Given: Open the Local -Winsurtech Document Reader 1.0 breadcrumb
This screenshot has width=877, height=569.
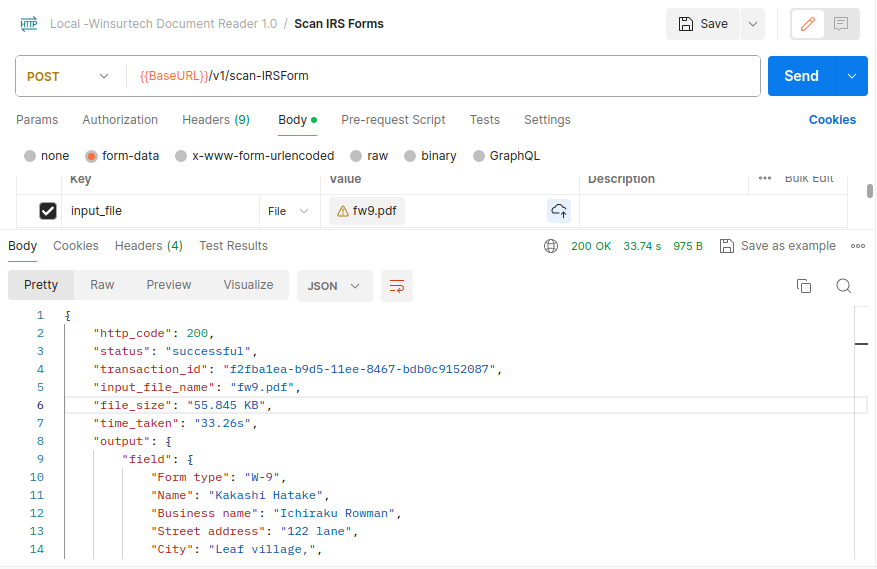Looking at the screenshot, I should pos(163,24).
